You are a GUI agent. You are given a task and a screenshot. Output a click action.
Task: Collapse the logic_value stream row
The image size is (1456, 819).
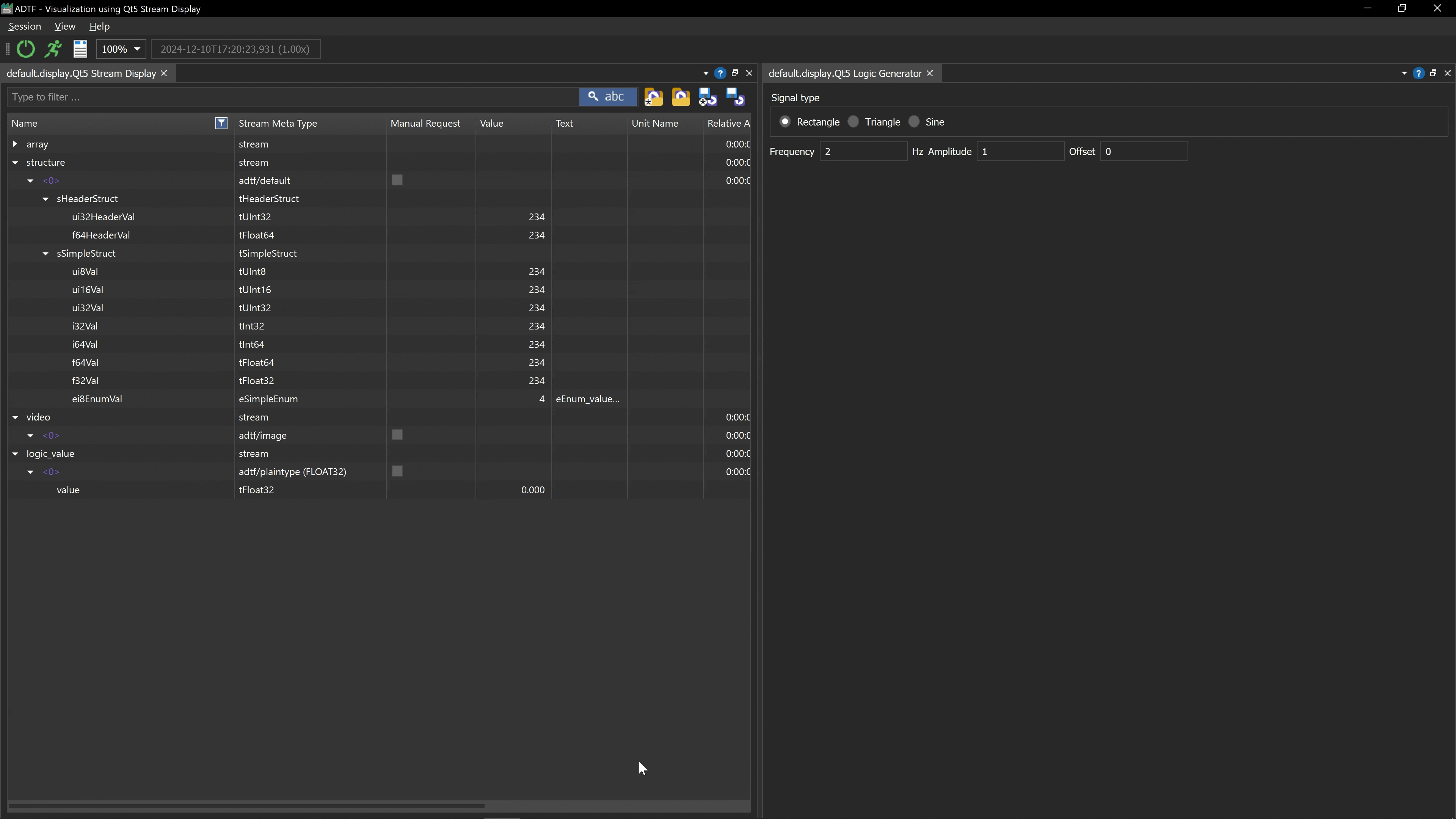[x=15, y=454]
